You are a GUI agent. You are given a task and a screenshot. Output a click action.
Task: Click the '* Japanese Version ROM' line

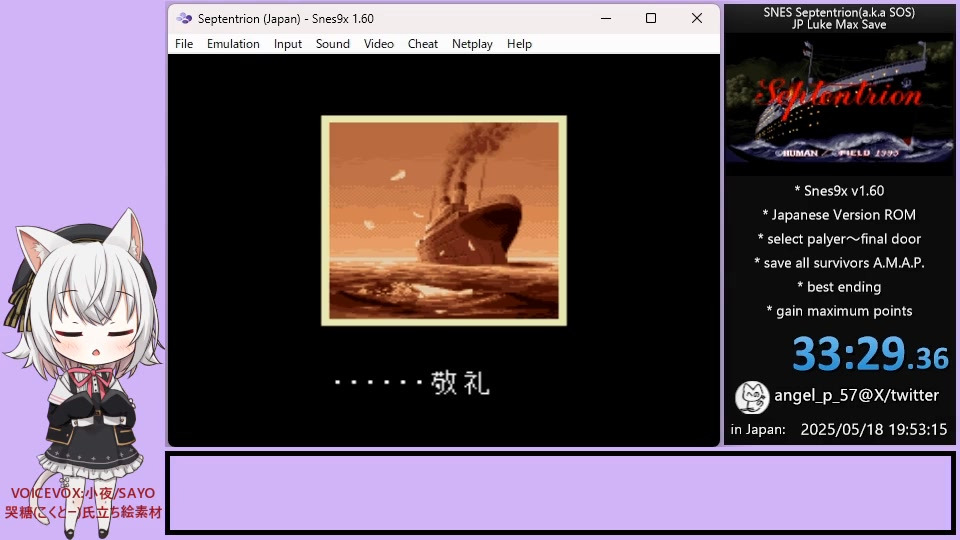click(x=839, y=215)
